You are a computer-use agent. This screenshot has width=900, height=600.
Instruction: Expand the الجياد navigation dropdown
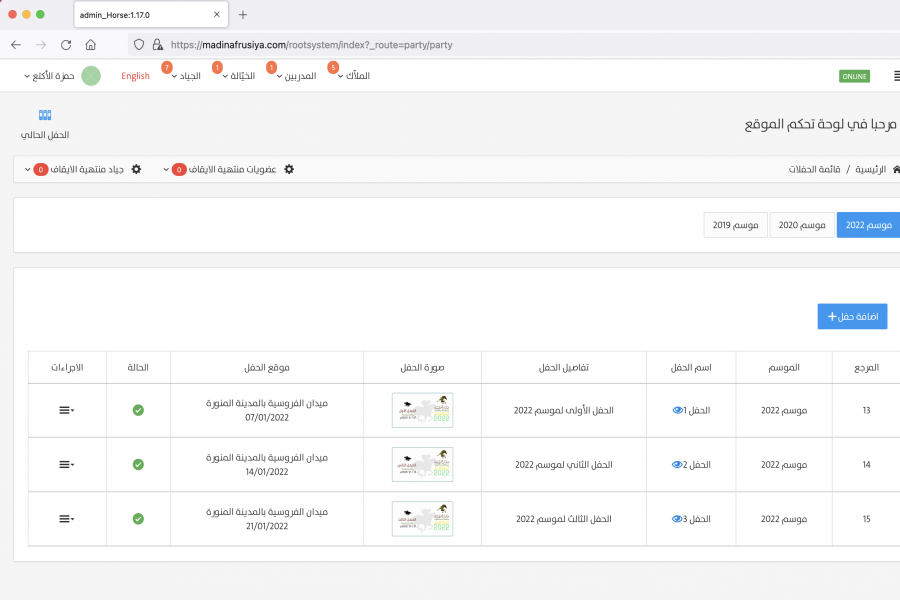188,76
